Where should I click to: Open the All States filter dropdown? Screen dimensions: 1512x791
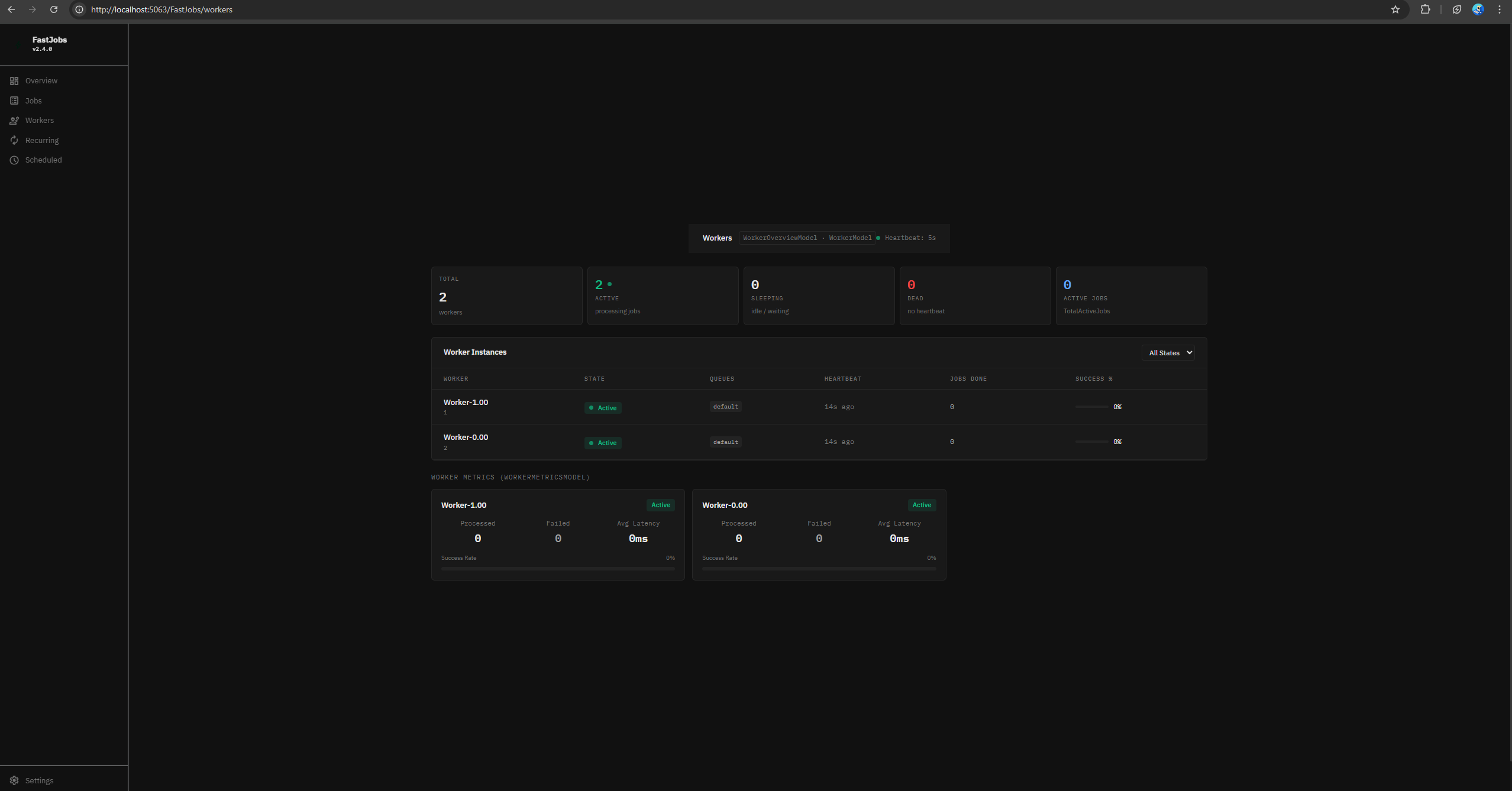click(x=1168, y=353)
